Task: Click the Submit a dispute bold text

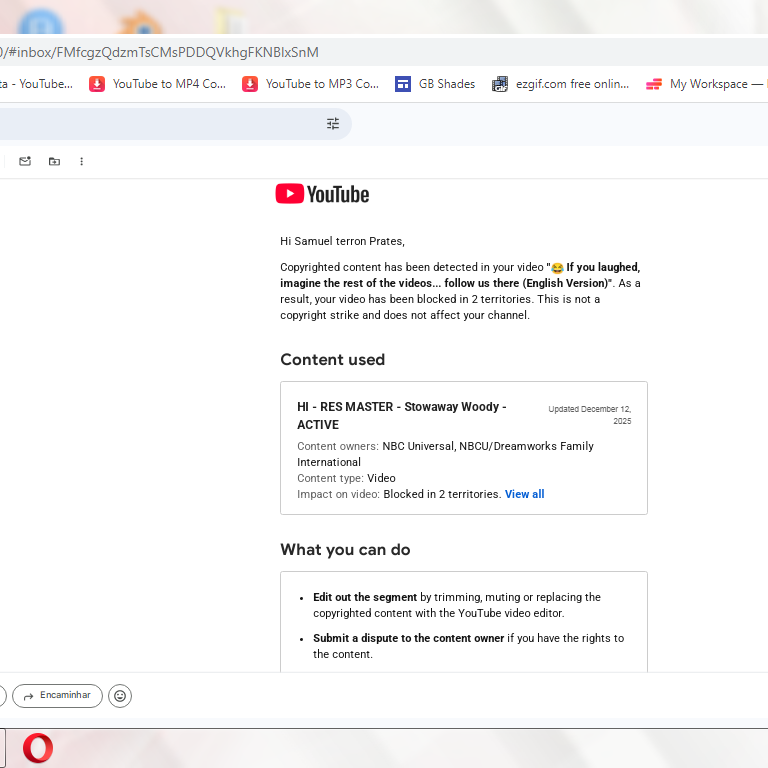Action: [x=408, y=638]
